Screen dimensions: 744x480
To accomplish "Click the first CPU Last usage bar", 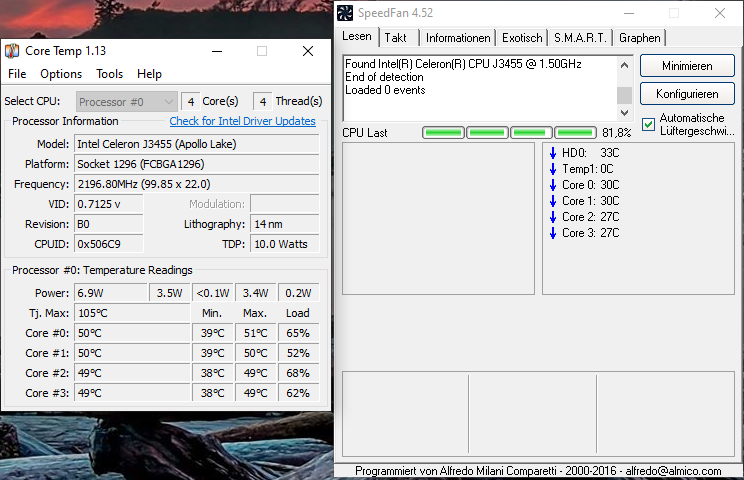I will click(x=443, y=133).
